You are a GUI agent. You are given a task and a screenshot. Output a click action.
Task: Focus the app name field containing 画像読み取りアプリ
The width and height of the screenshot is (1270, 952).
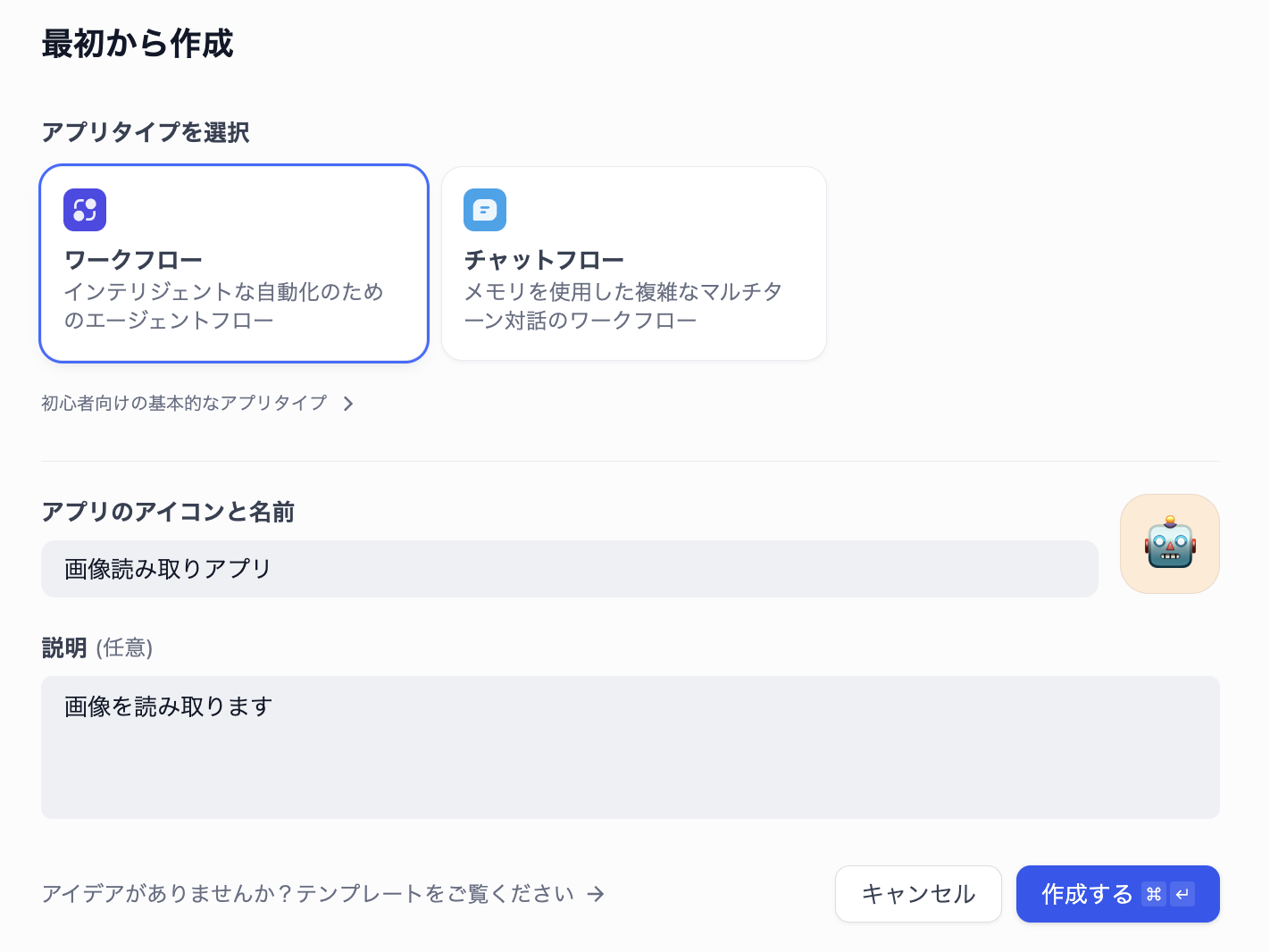click(x=569, y=569)
